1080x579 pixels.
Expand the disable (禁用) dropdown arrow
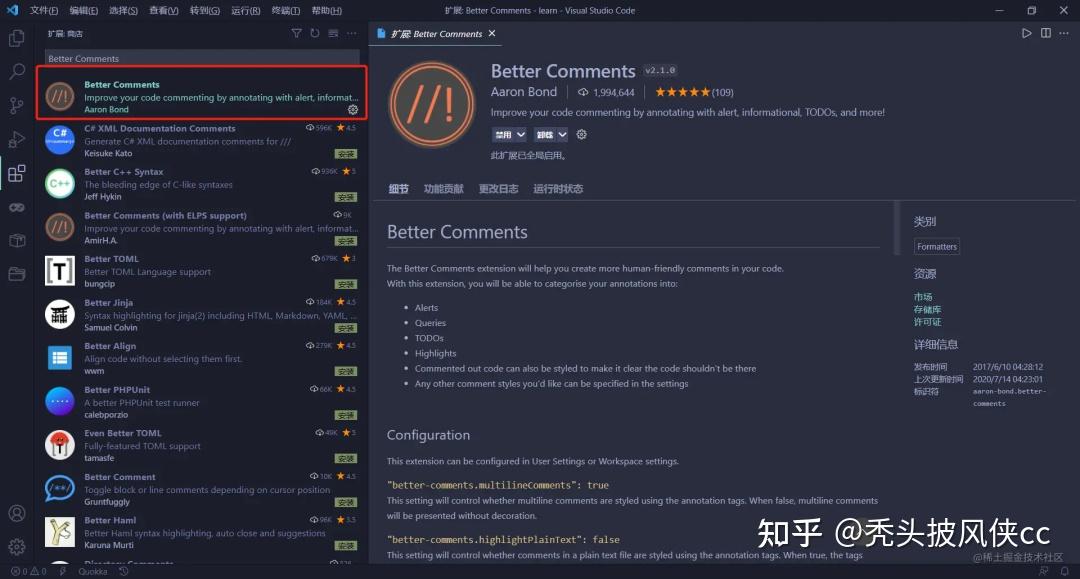(521, 134)
